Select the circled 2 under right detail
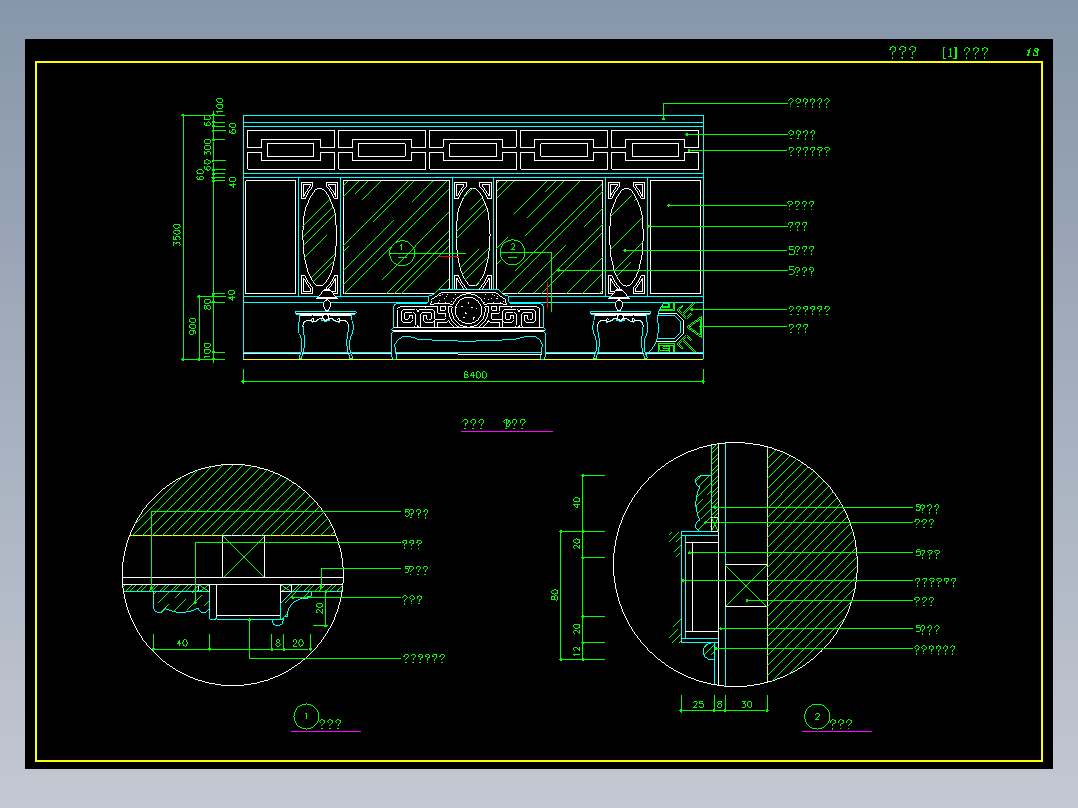 817,717
